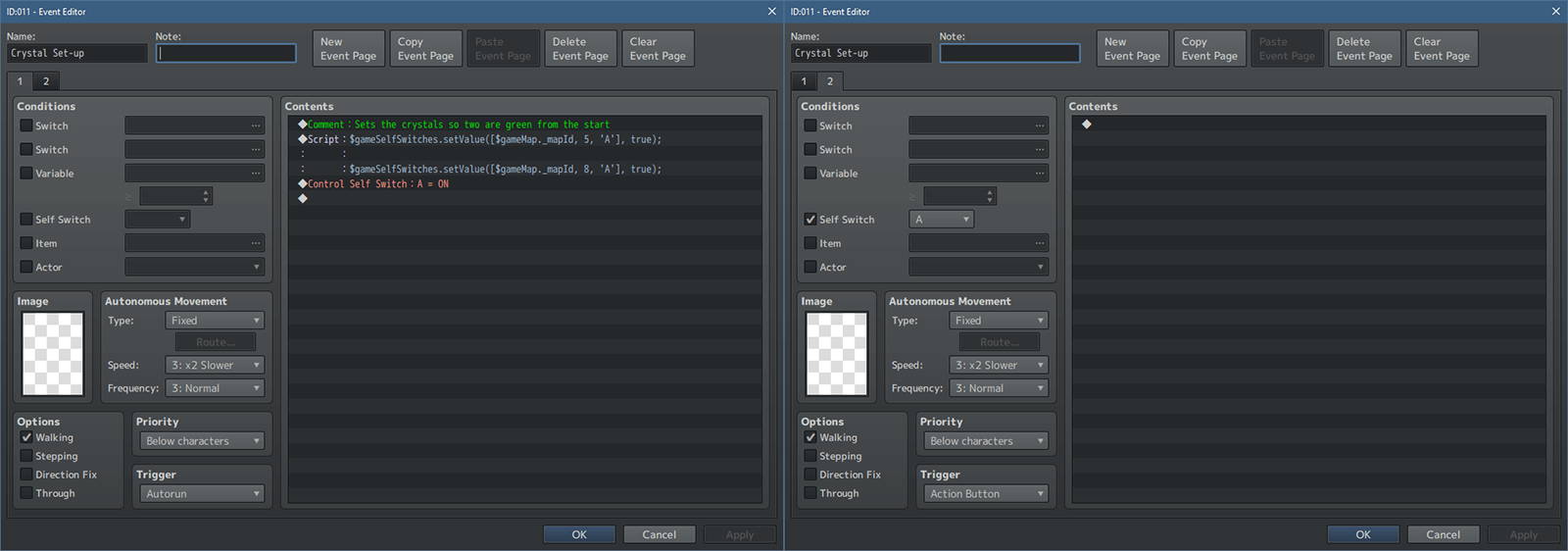Open second Switch picker ellipsis in right window

tap(1040, 150)
